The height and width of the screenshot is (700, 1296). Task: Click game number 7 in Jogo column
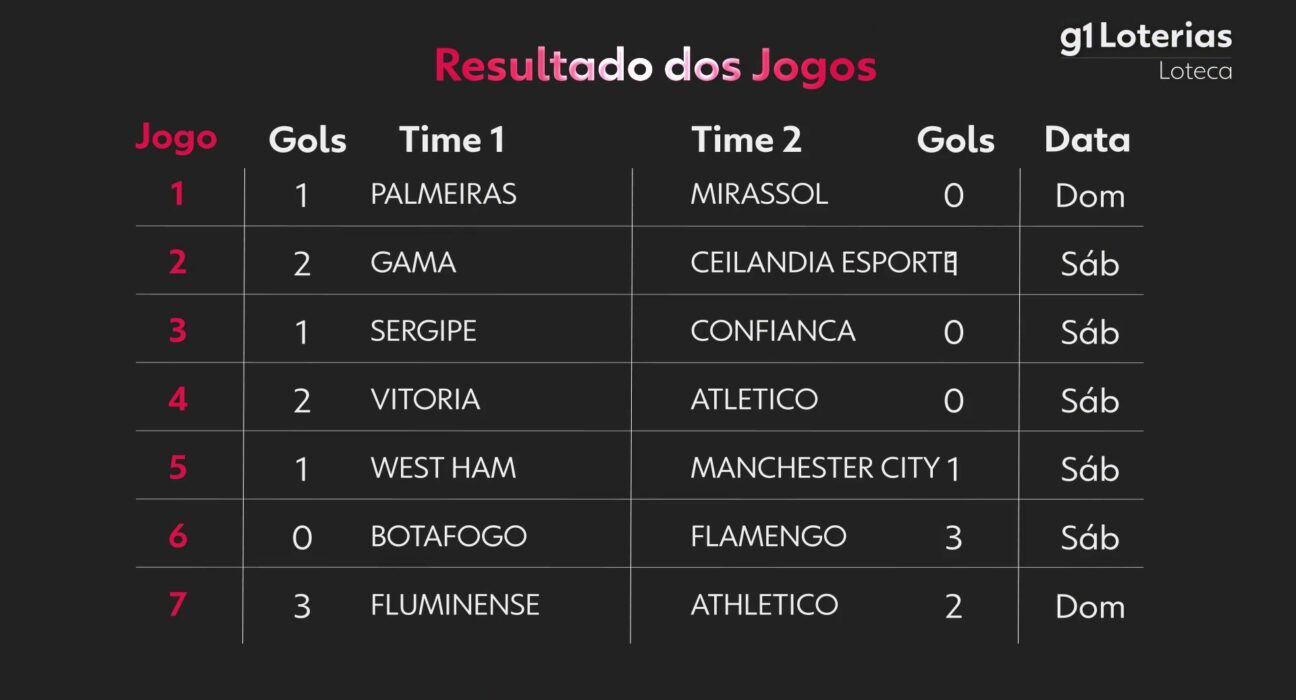point(177,604)
